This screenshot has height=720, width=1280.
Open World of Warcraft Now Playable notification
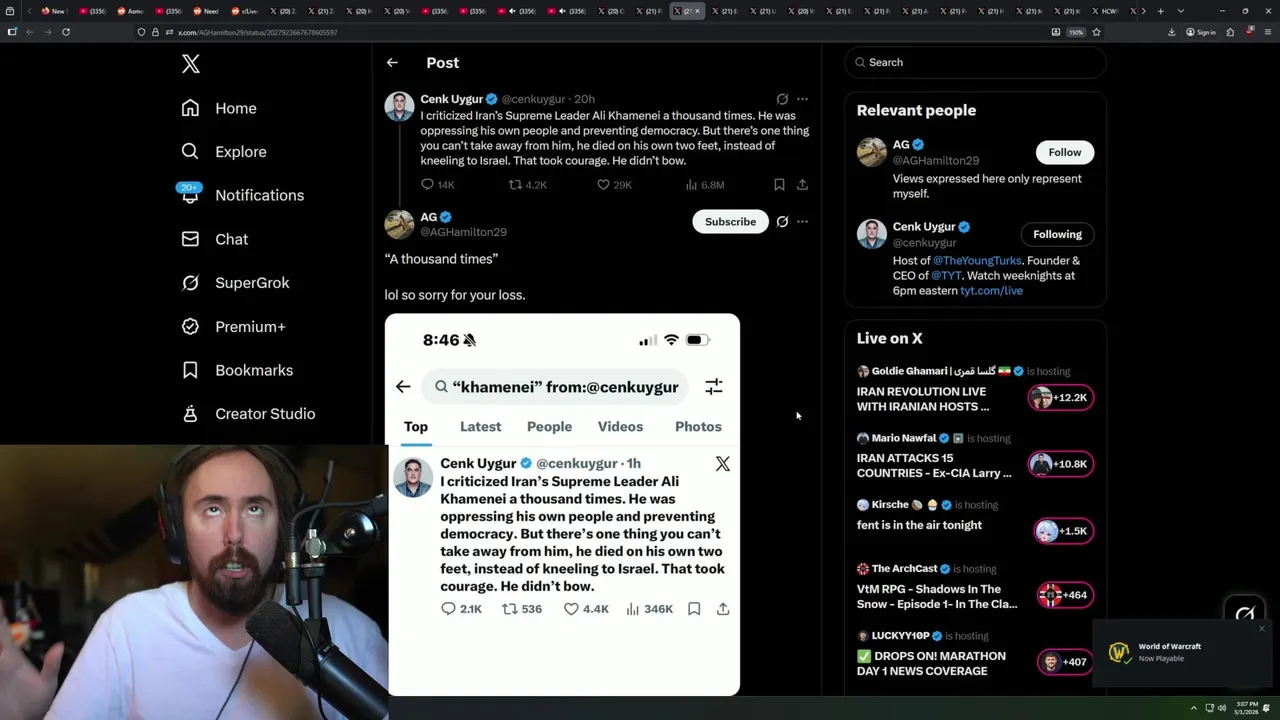tap(1183, 653)
